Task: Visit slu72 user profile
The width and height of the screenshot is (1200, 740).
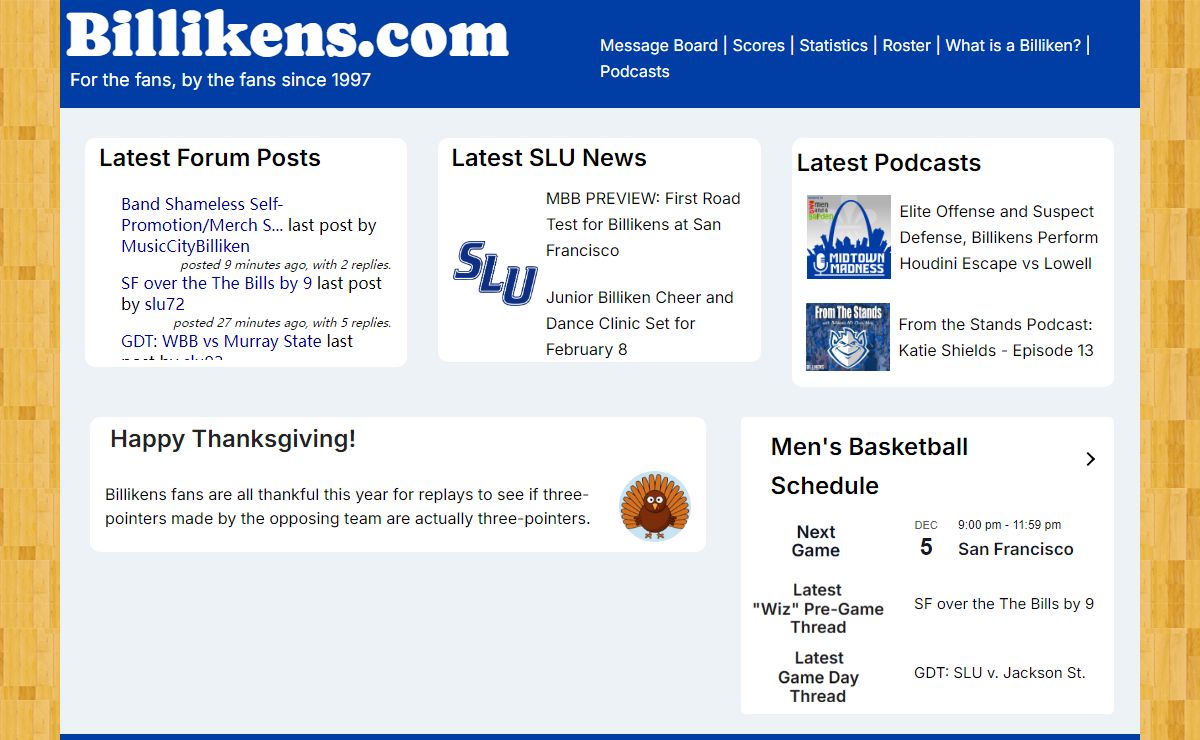Action: pyautogui.click(x=165, y=304)
